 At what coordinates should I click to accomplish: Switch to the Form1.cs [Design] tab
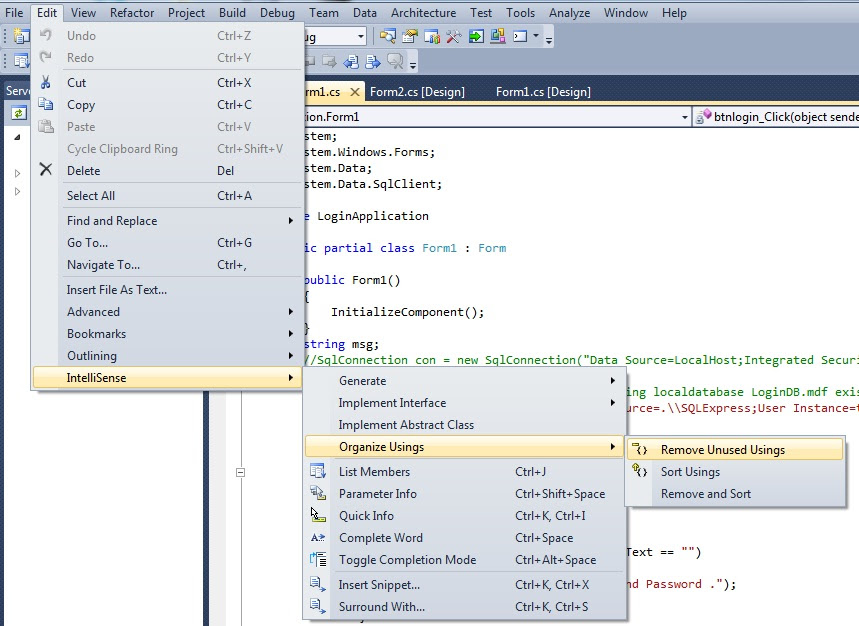(x=543, y=91)
